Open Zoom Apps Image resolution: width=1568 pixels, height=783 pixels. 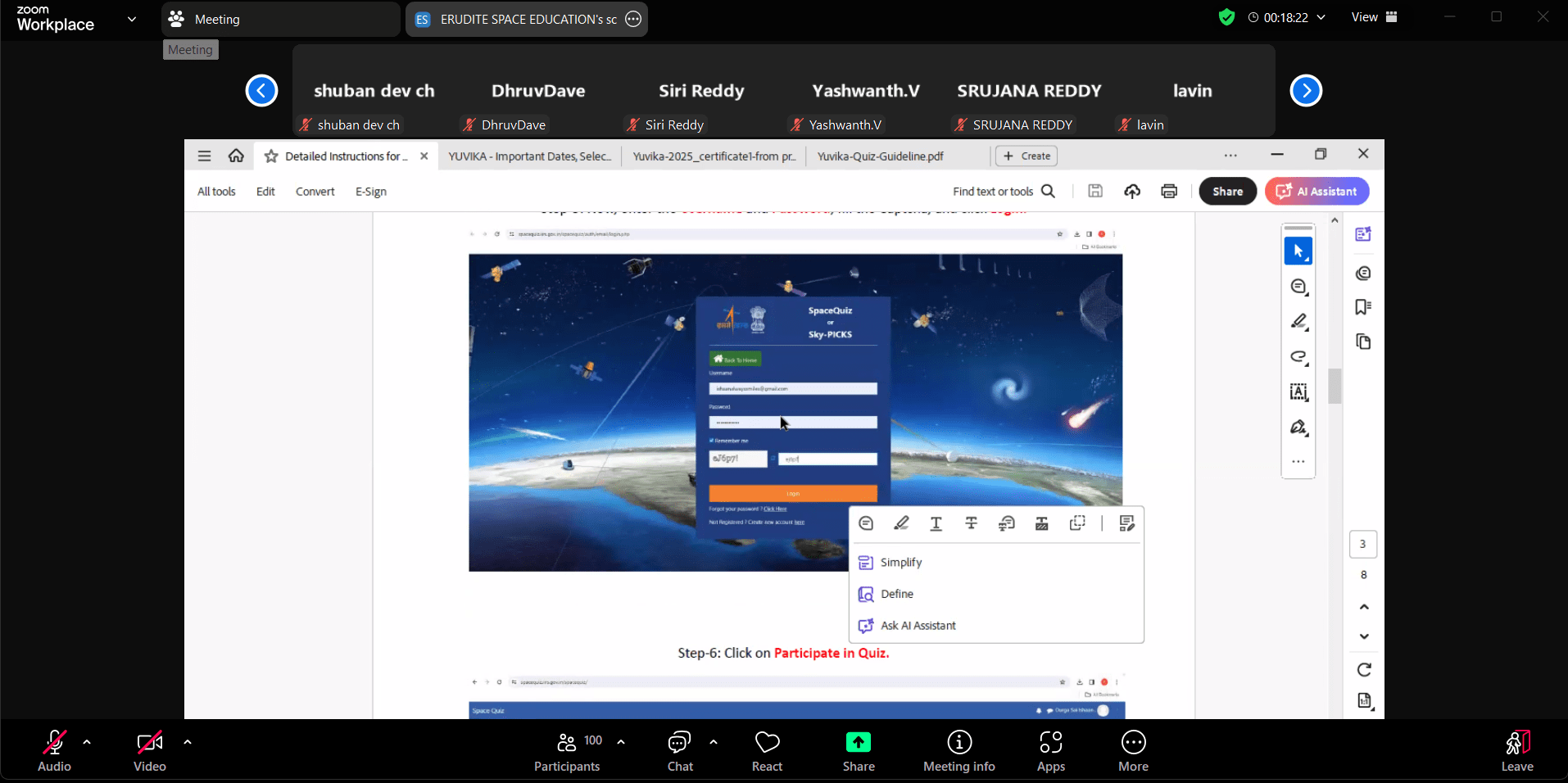1051,751
